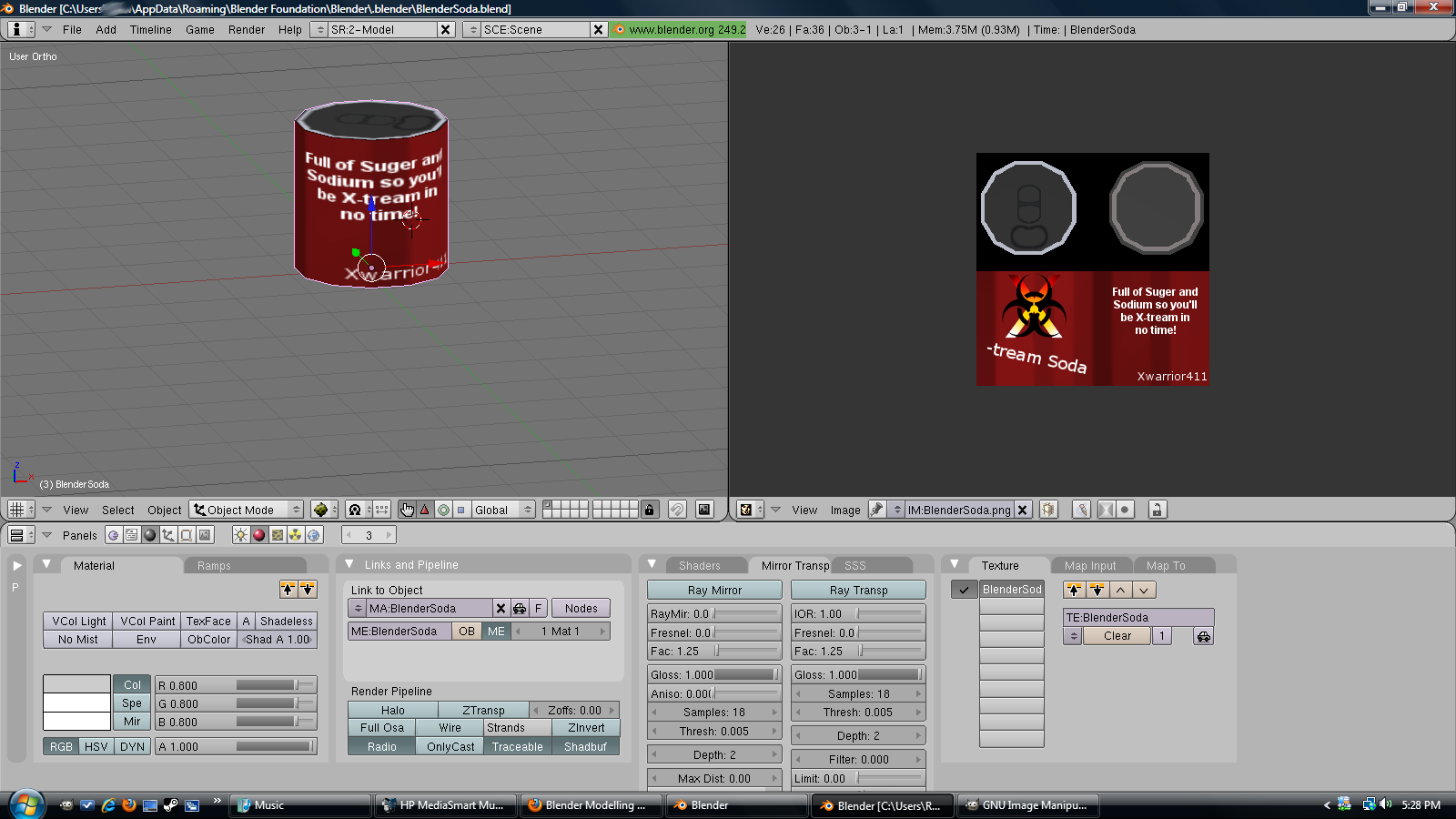
Task: Open the Object Mode dropdown
Action: click(x=248, y=510)
